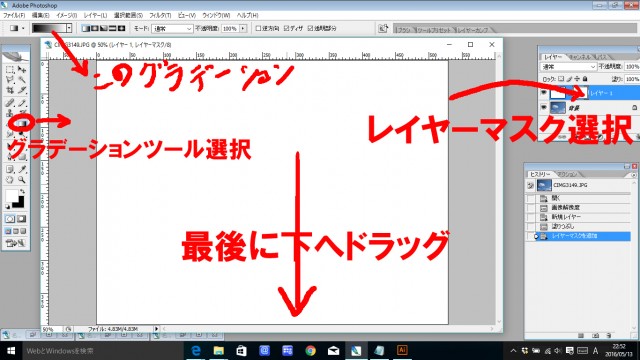Select the Crop tool
Screen dimensions: 640x360
pos(10,90)
